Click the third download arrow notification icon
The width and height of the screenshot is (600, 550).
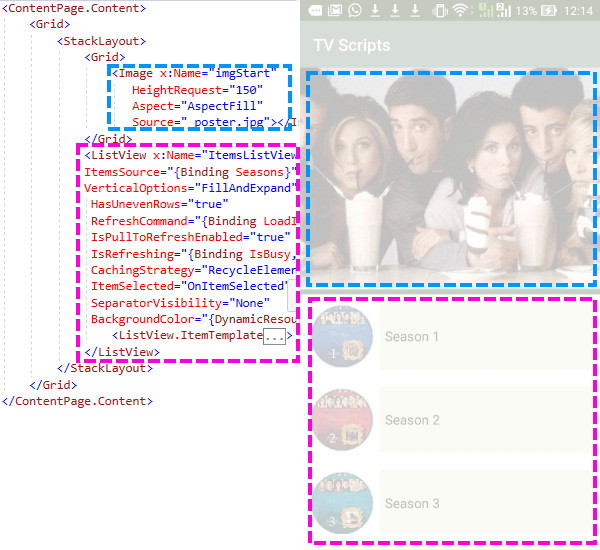(x=415, y=10)
